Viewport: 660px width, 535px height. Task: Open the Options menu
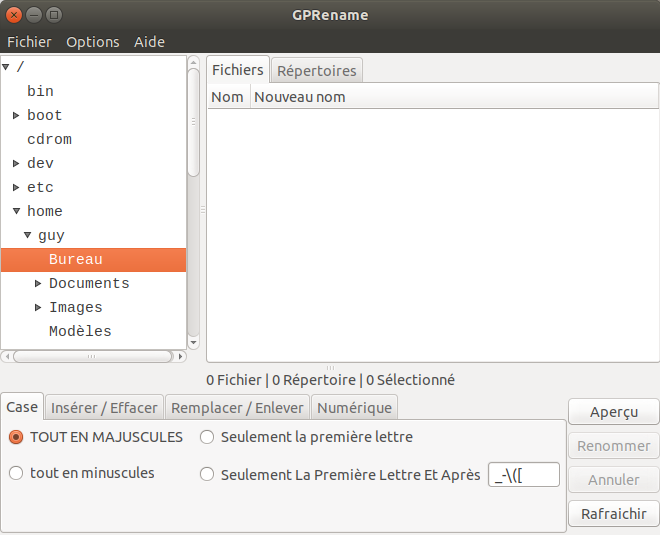[x=92, y=42]
